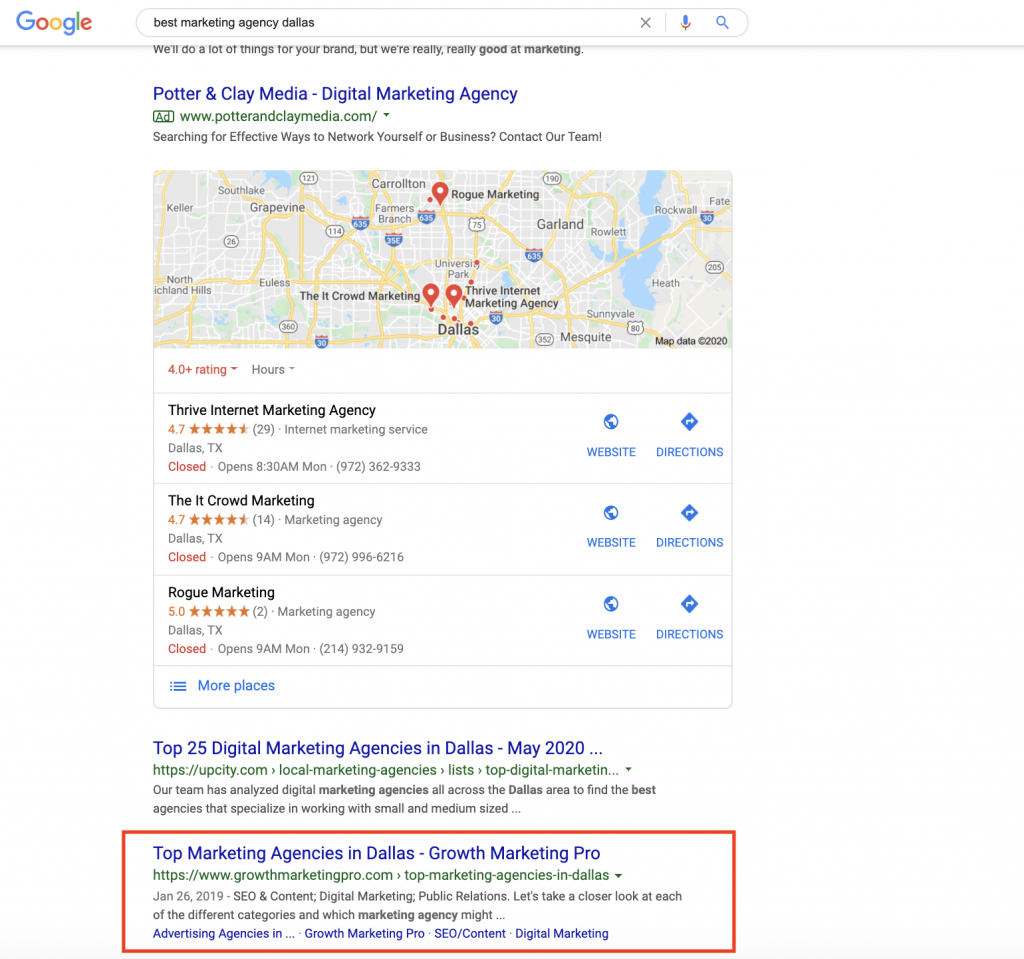Viewport: 1024px width, 959px height.
Task: Click the Carrollton label on the map
Action: click(398, 184)
